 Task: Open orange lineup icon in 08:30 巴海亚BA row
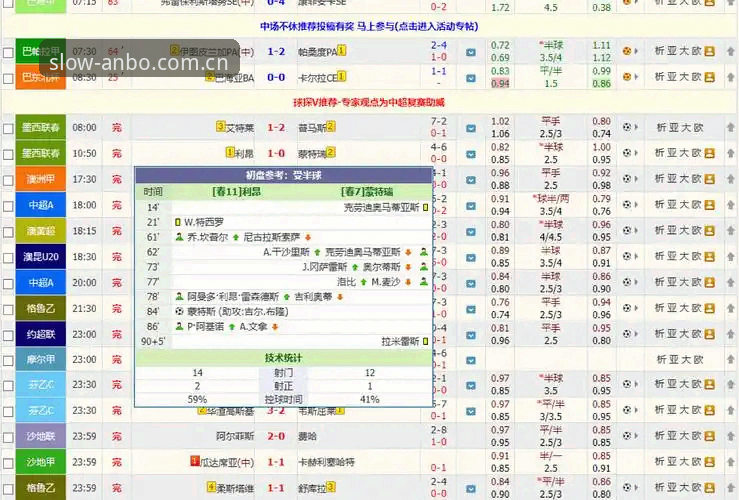coord(710,77)
